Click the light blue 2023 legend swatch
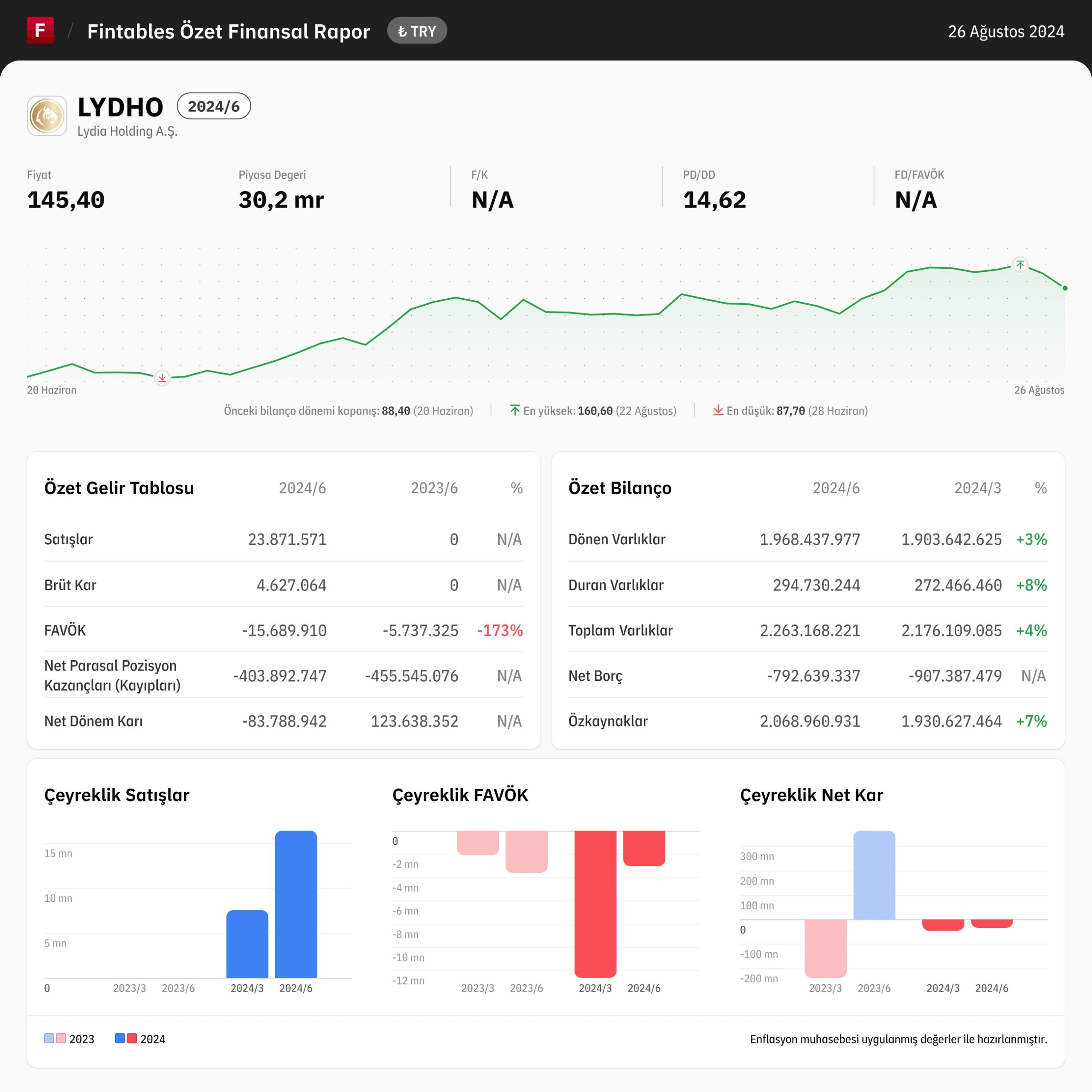Screen dimensions: 1092x1092 point(49,1038)
